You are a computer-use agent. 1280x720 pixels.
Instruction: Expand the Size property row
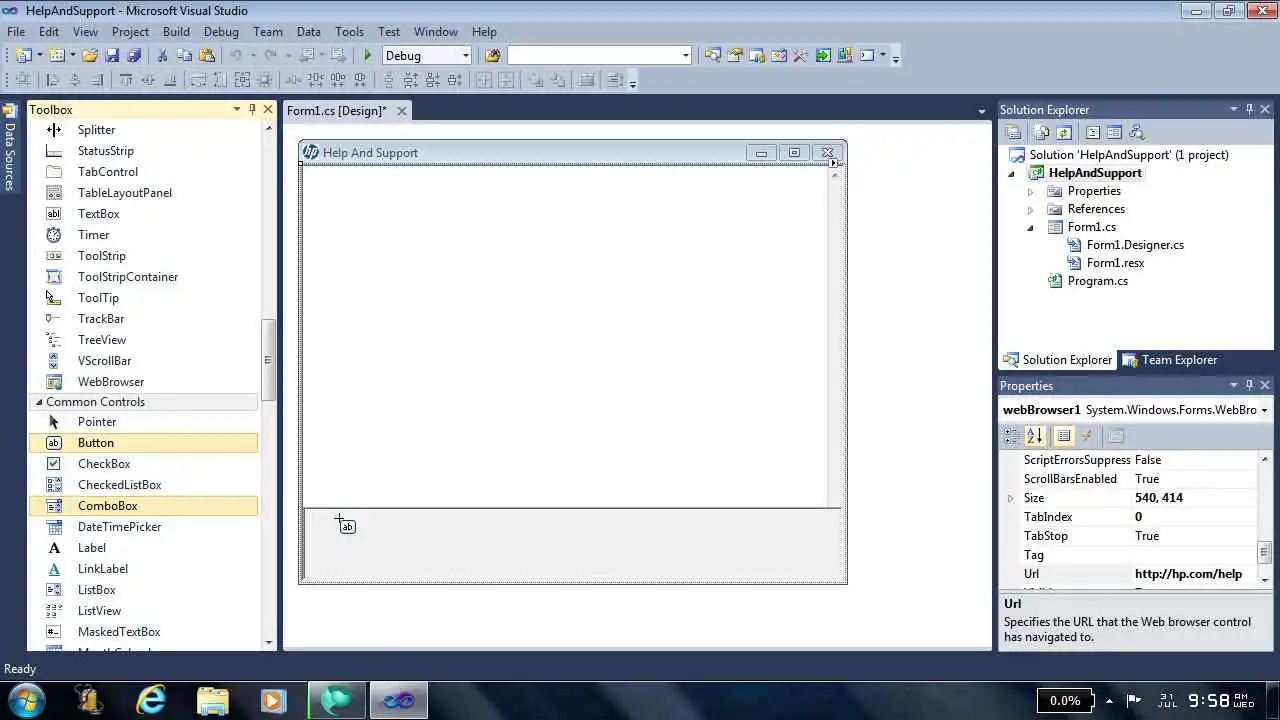tap(1010, 498)
